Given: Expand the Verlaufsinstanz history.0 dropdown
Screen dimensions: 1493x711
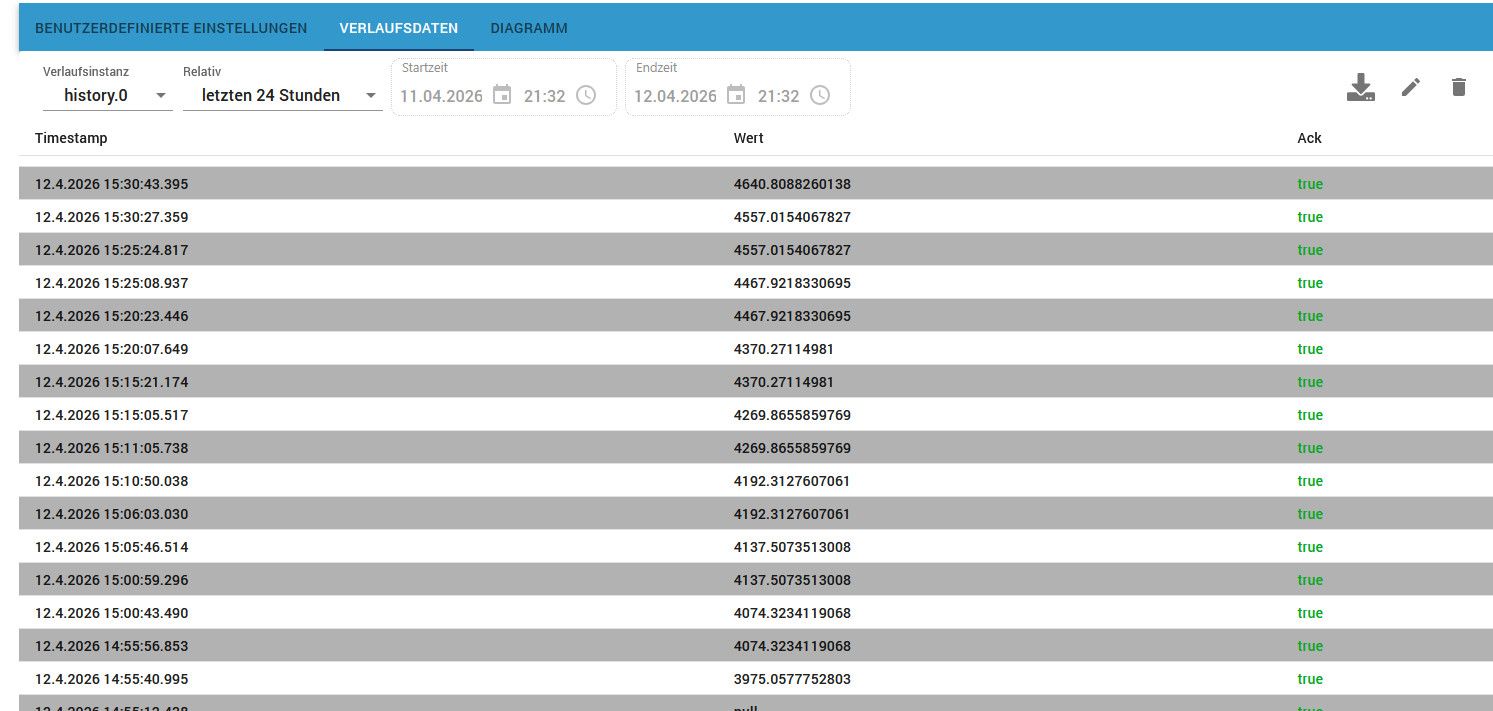Looking at the screenshot, I should tap(108, 95).
